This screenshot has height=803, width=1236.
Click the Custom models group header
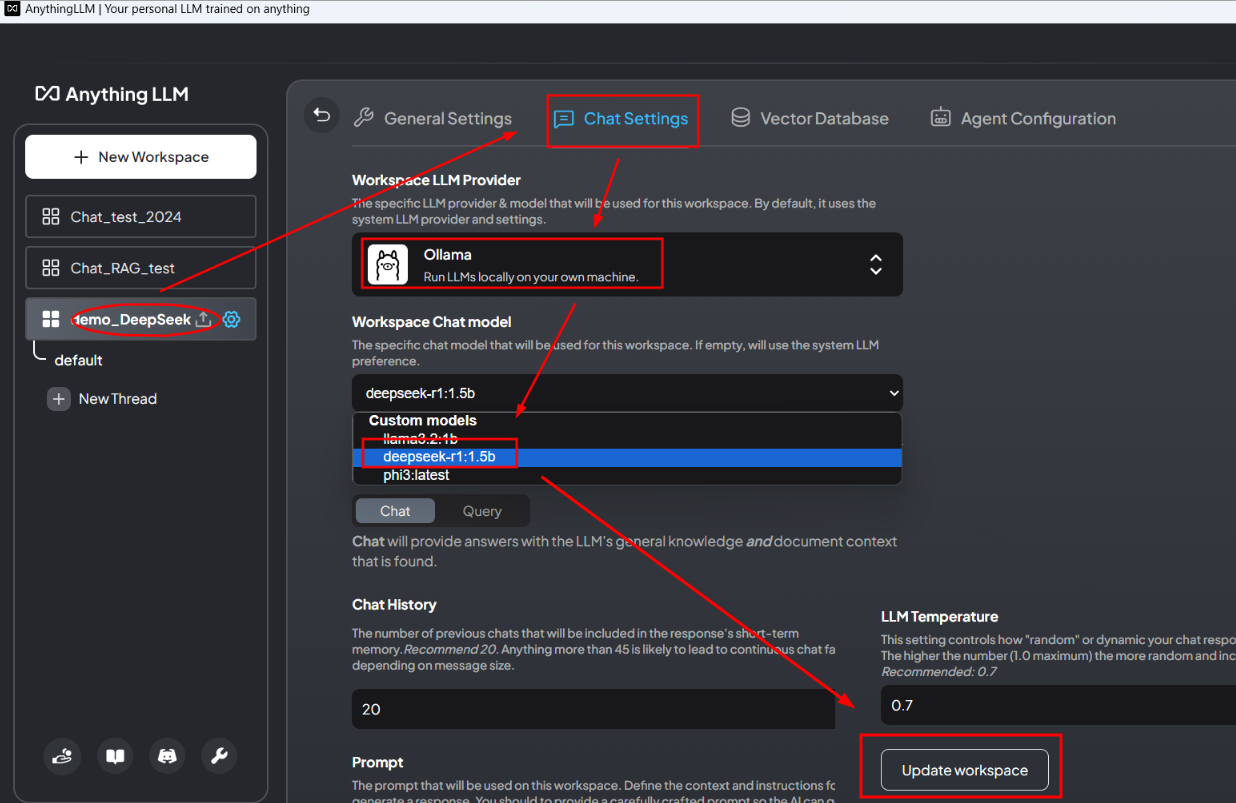click(x=423, y=421)
